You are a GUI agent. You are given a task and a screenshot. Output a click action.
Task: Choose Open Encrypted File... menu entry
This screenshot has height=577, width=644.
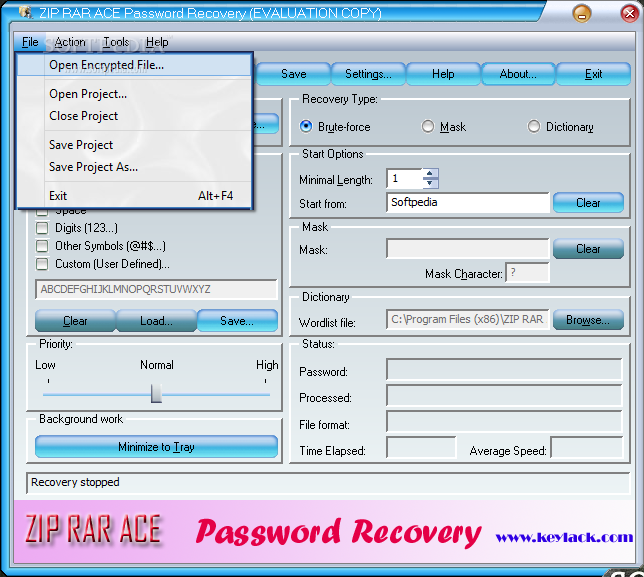click(134, 65)
